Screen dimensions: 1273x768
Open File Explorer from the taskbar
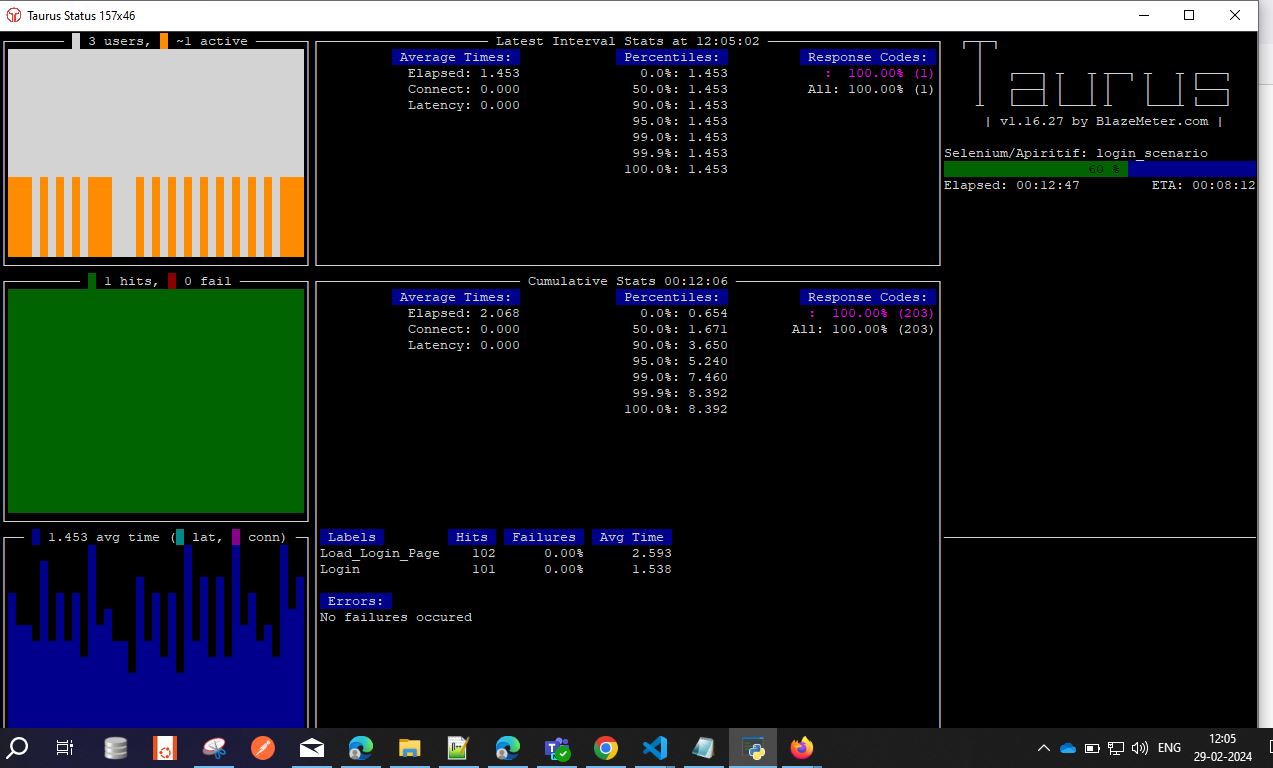[409, 748]
